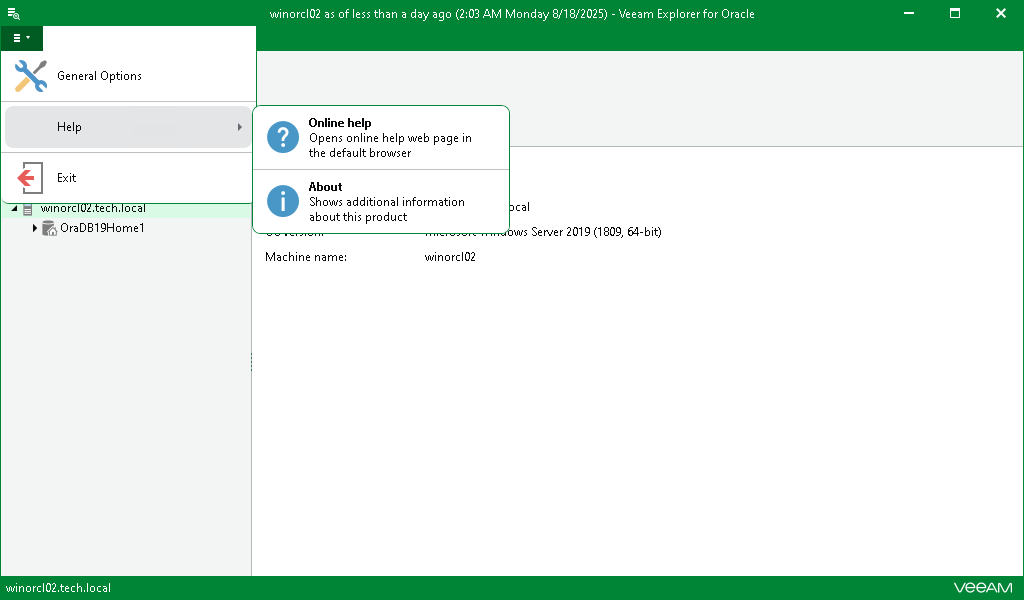
Task: Open the main menu dropdown arrow
Action: point(30,37)
